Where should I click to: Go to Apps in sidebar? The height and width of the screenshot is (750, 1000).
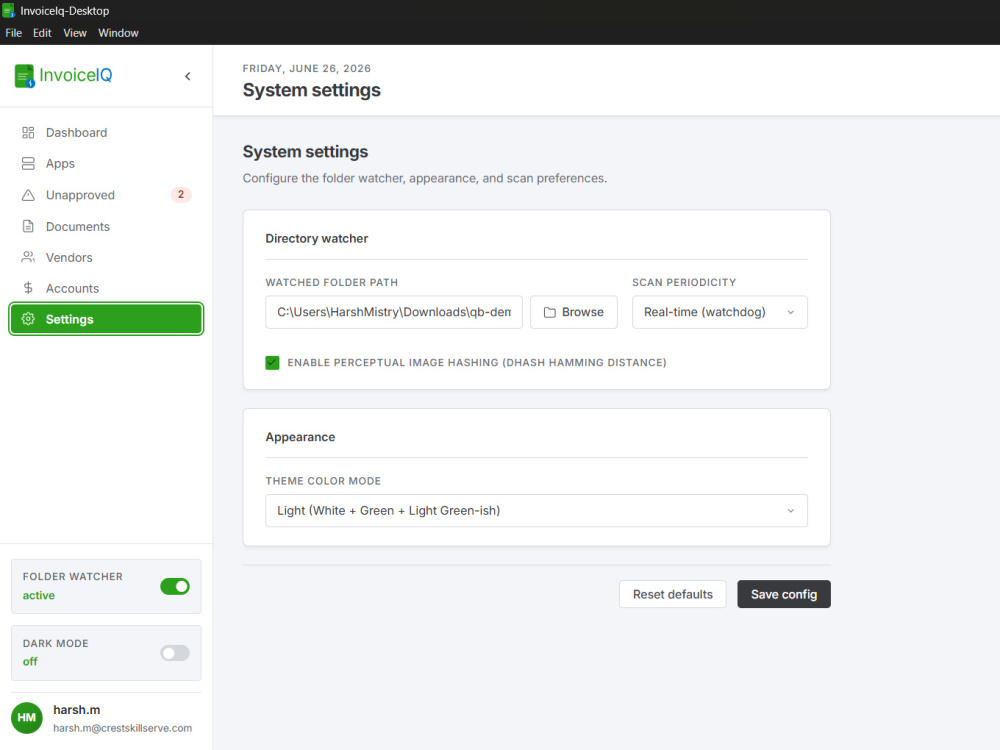(x=106, y=164)
